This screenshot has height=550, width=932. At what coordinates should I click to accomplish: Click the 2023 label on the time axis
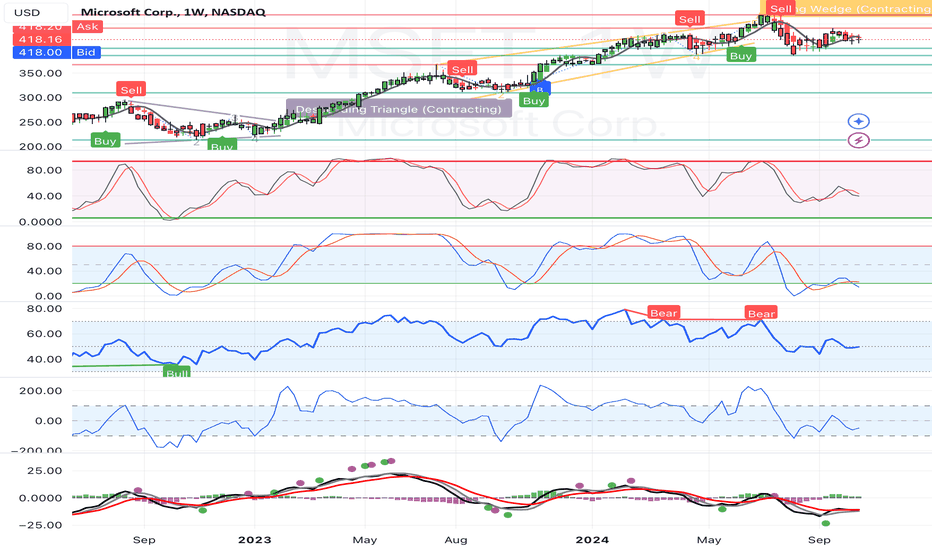tap(254, 539)
